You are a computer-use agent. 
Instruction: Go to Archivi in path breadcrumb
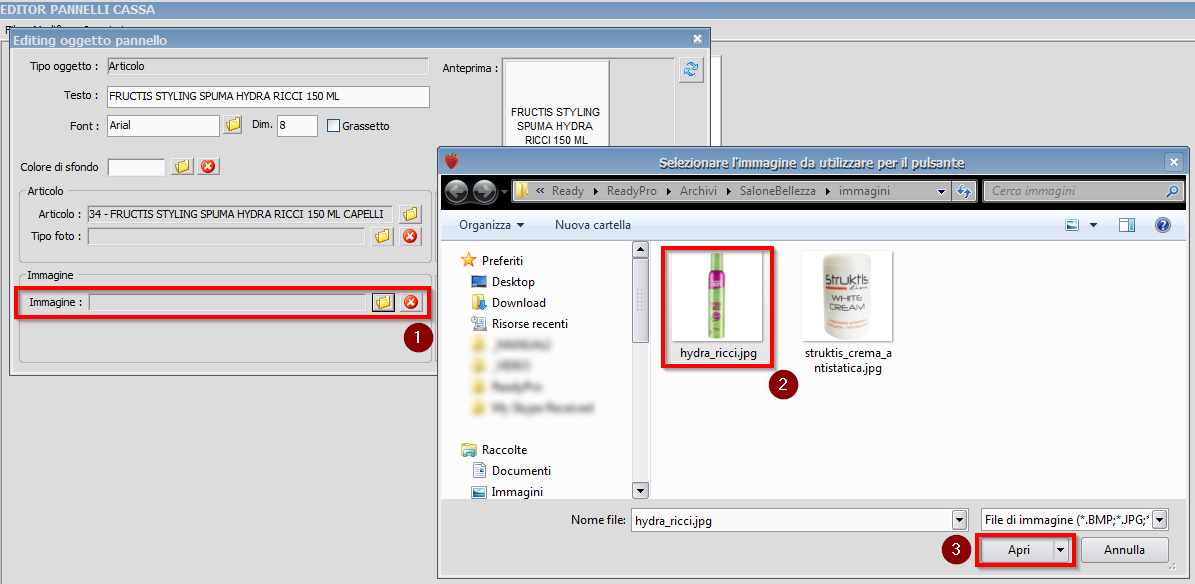pos(700,191)
